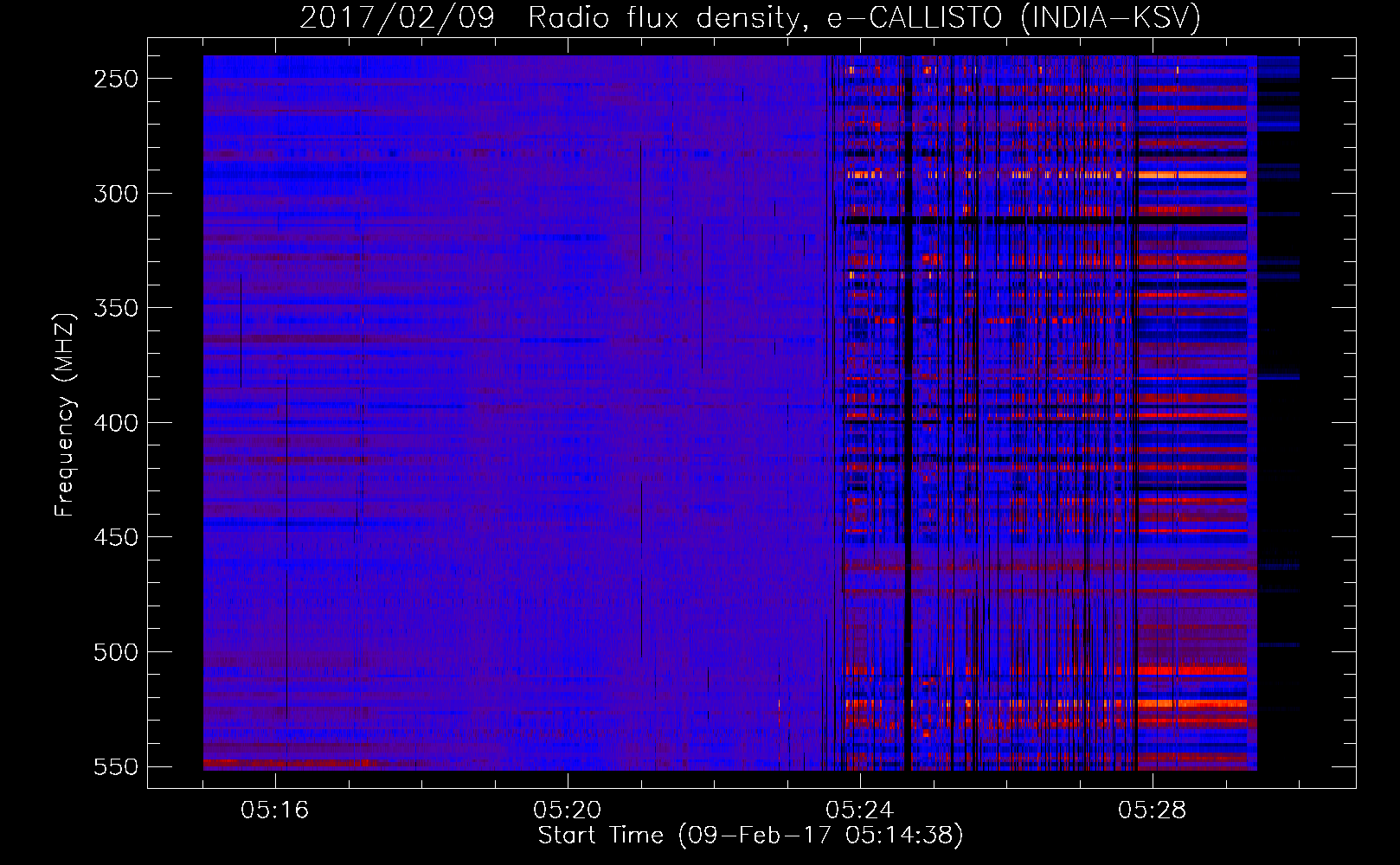The height and width of the screenshot is (865, 1400).
Task: Click the 500 frequency tick label
Action: coord(116,652)
